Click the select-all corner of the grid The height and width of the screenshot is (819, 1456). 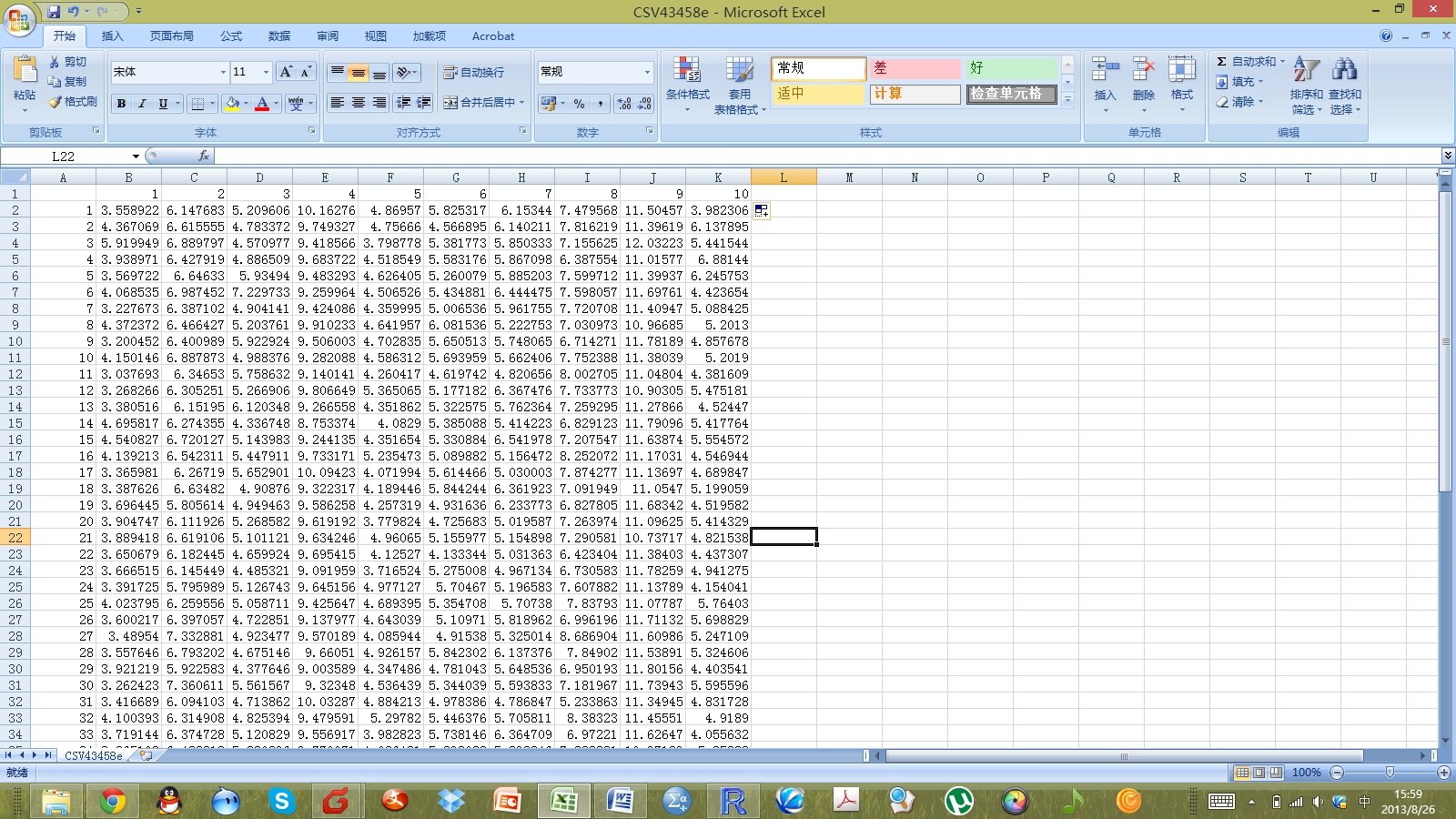click(x=15, y=177)
